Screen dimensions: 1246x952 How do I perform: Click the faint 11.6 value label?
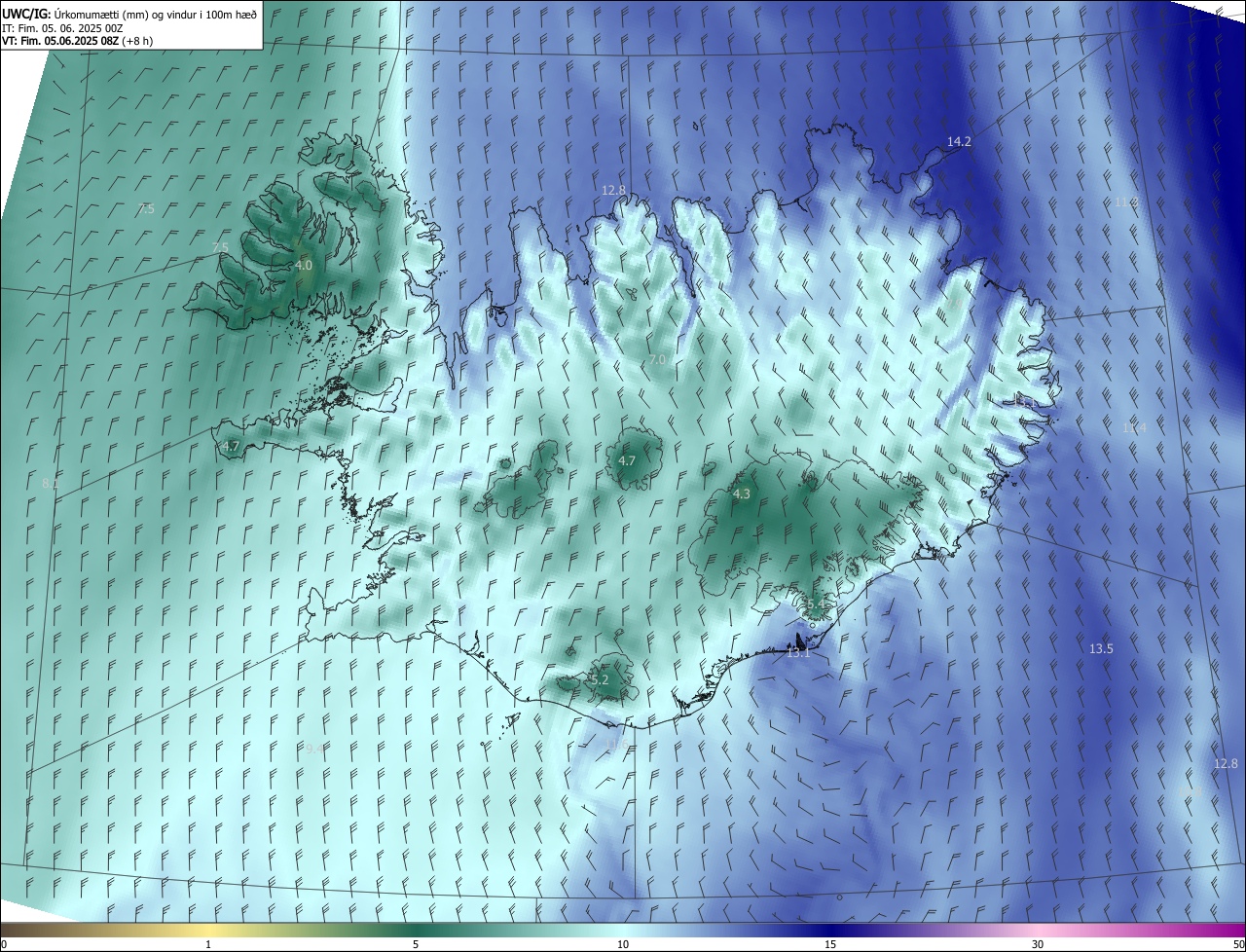[617, 745]
